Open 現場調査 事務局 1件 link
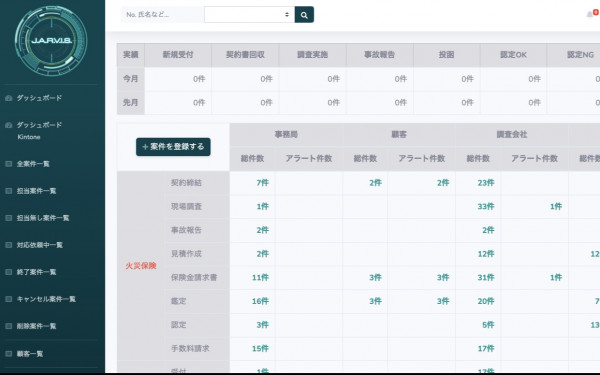The width and height of the screenshot is (600, 375). click(262, 206)
